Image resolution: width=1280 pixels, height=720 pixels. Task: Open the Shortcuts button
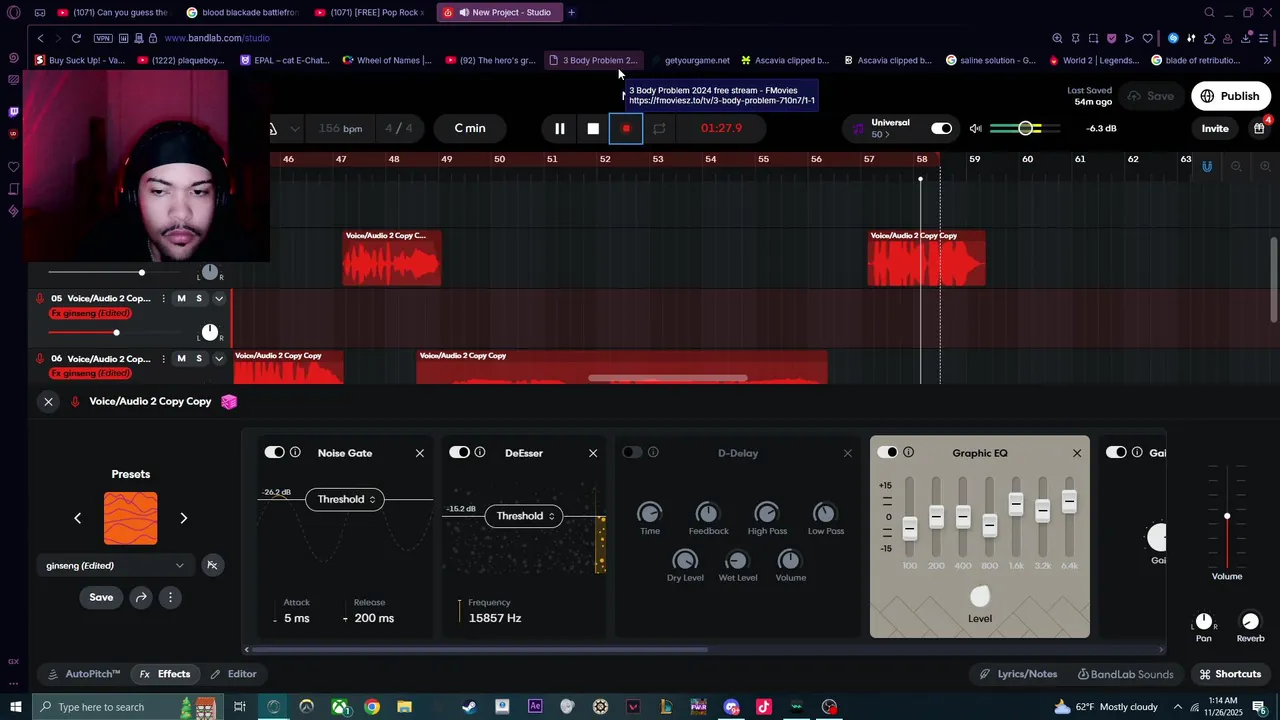(1230, 674)
